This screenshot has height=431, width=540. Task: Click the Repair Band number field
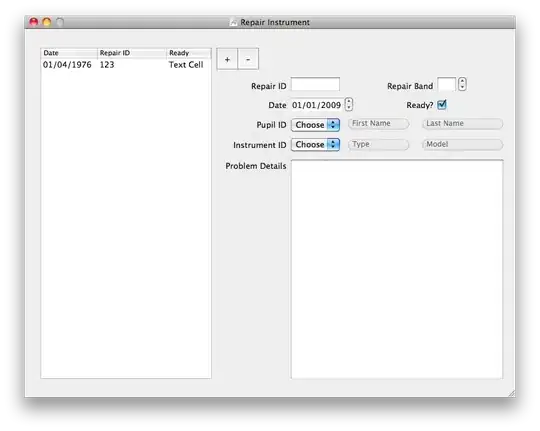pos(447,85)
